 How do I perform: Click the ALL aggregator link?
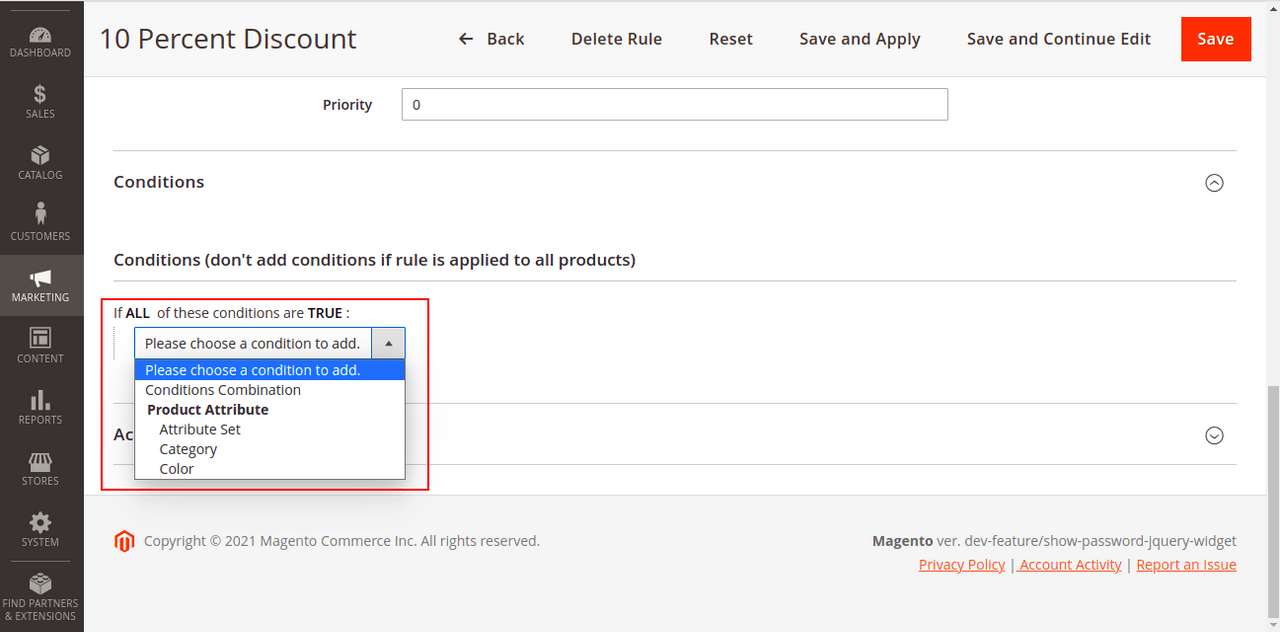[x=138, y=313]
